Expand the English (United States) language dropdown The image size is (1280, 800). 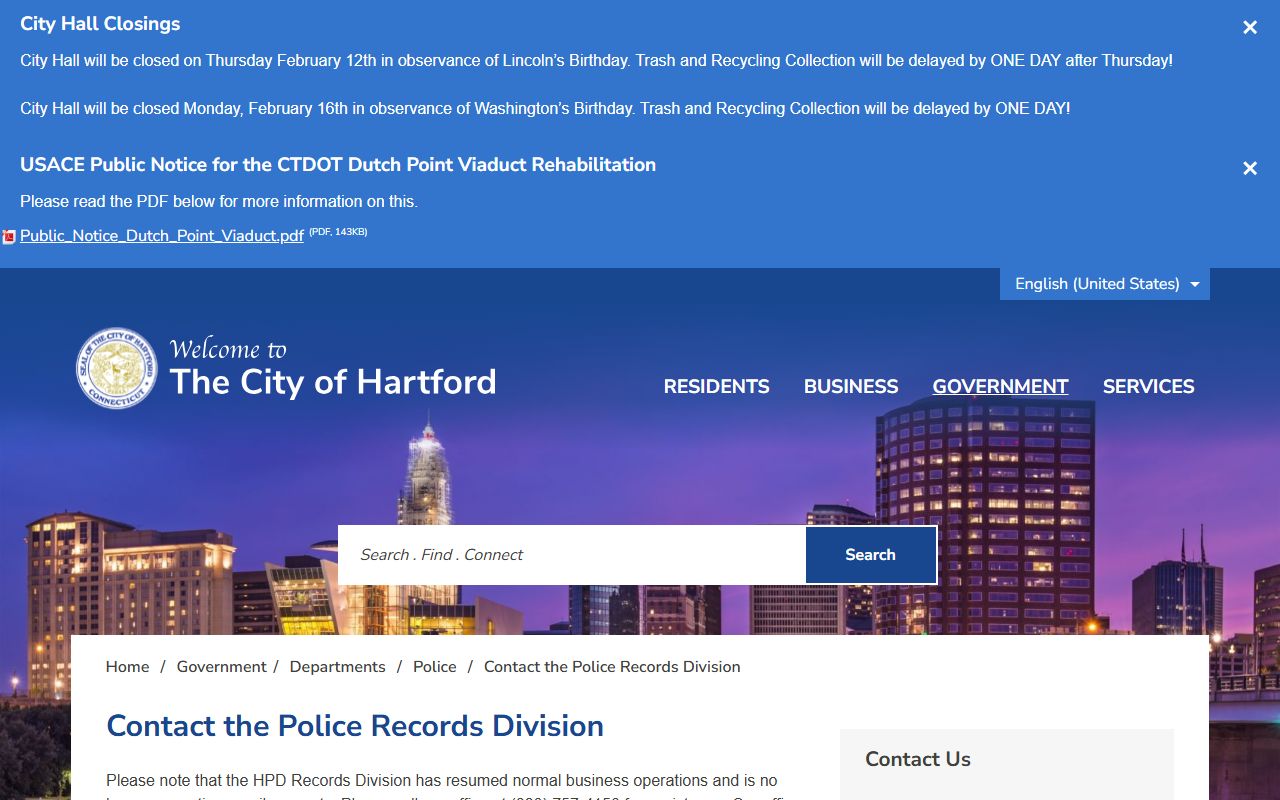(1097, 284)
